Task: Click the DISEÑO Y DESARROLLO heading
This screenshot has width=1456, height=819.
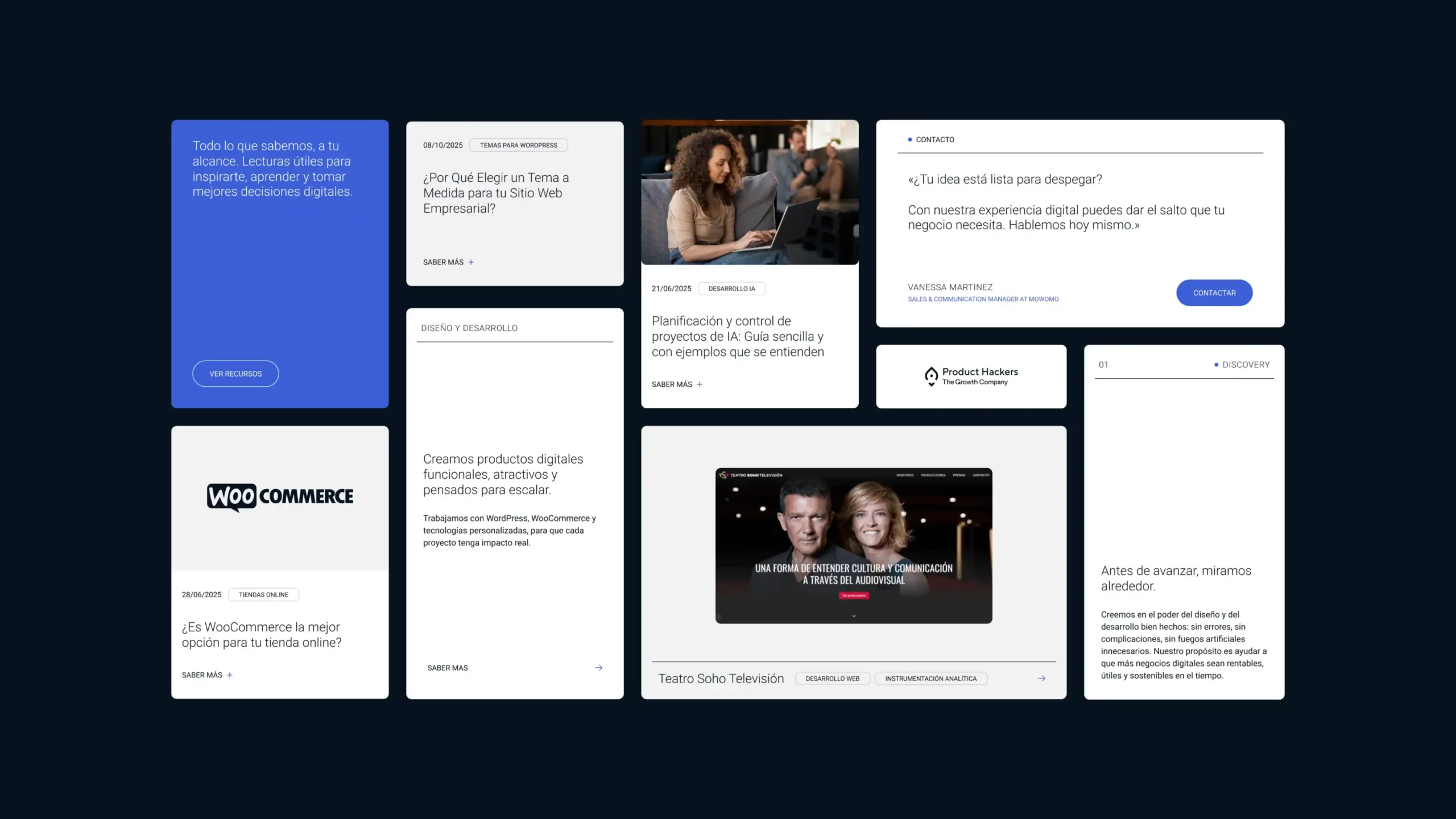Action: 469,328
